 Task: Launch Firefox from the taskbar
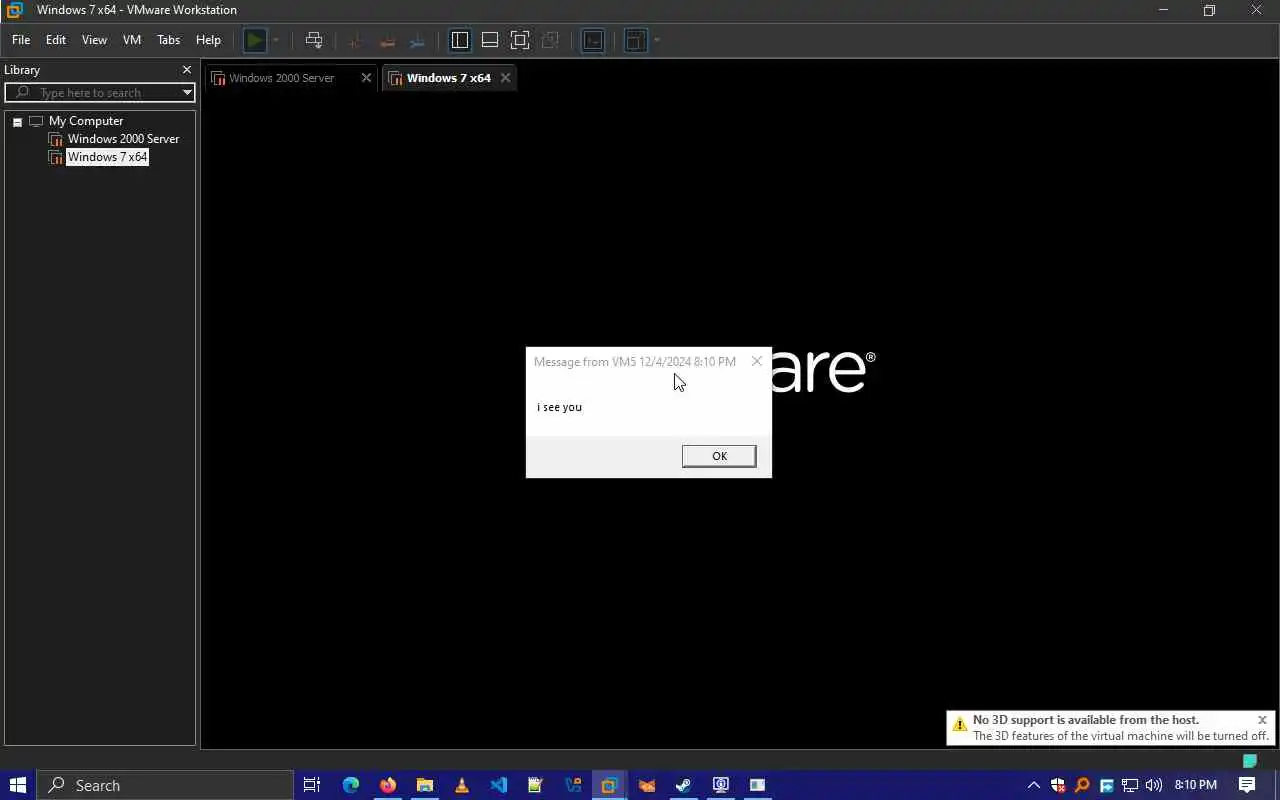[x=388, y=785]
